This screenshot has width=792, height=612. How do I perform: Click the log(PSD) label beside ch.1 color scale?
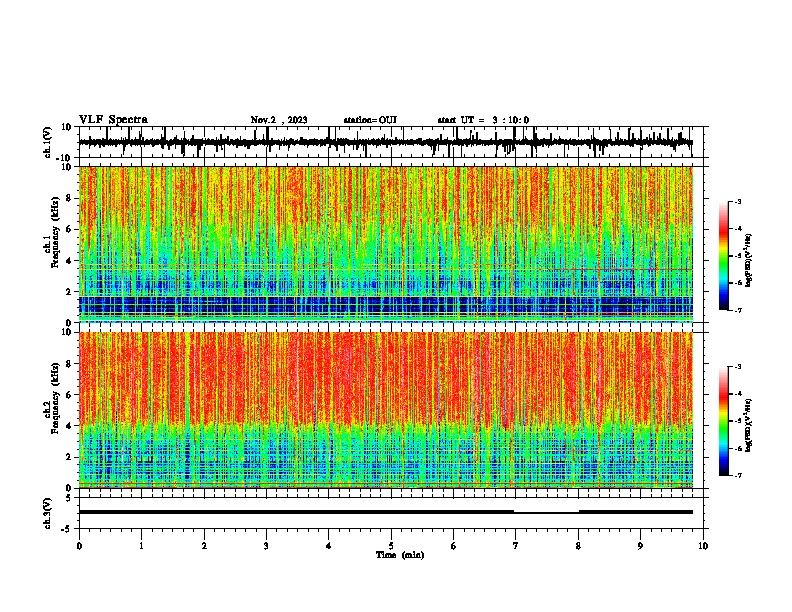point(749,261)
